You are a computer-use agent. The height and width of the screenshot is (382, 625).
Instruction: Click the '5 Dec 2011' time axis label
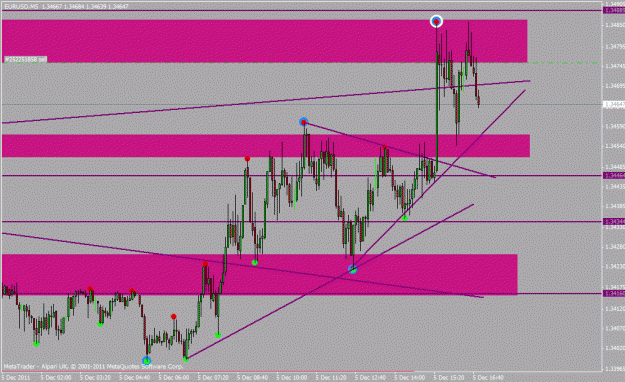tap(16, 377)
